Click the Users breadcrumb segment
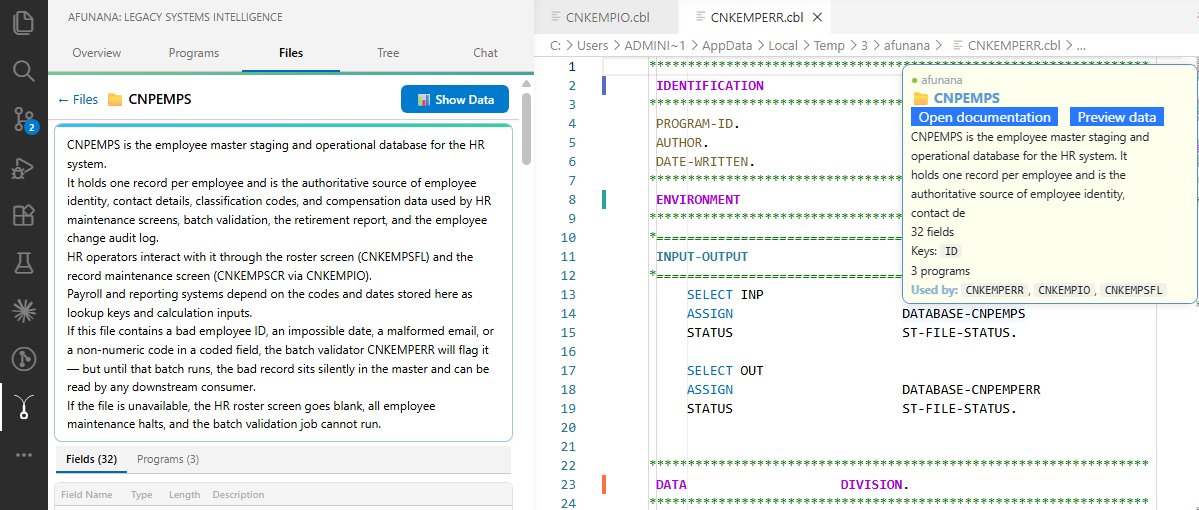Screen dimensions: 1199x510 [x=593, y=45]
